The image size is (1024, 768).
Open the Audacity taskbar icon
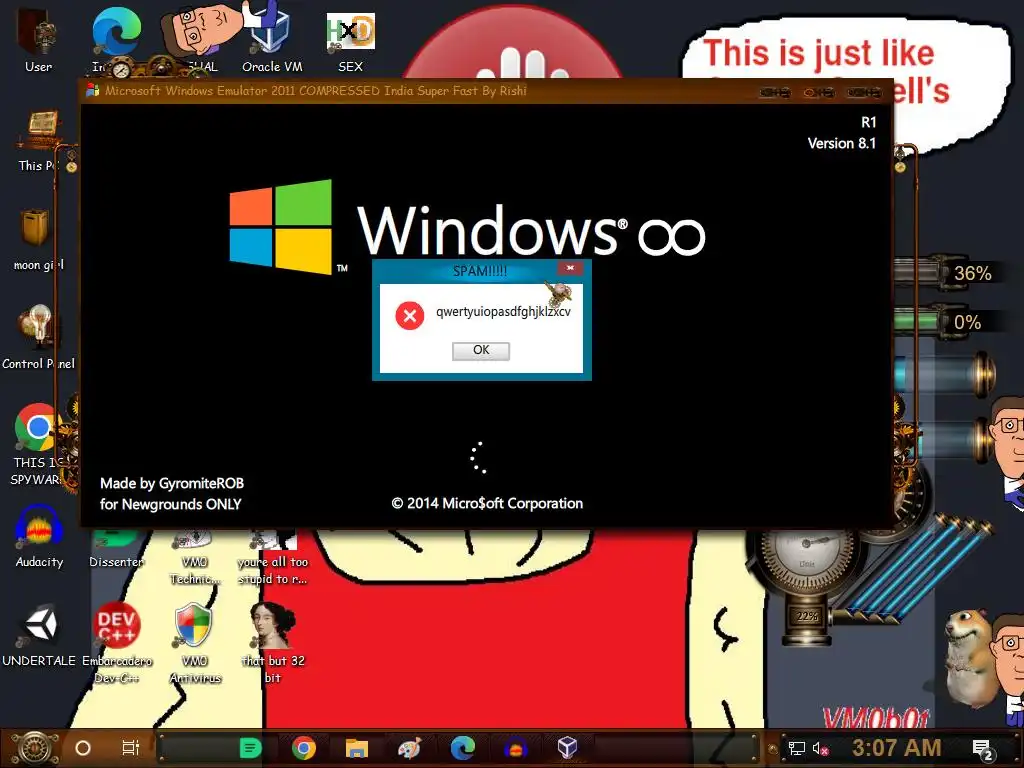click(515, 748)
